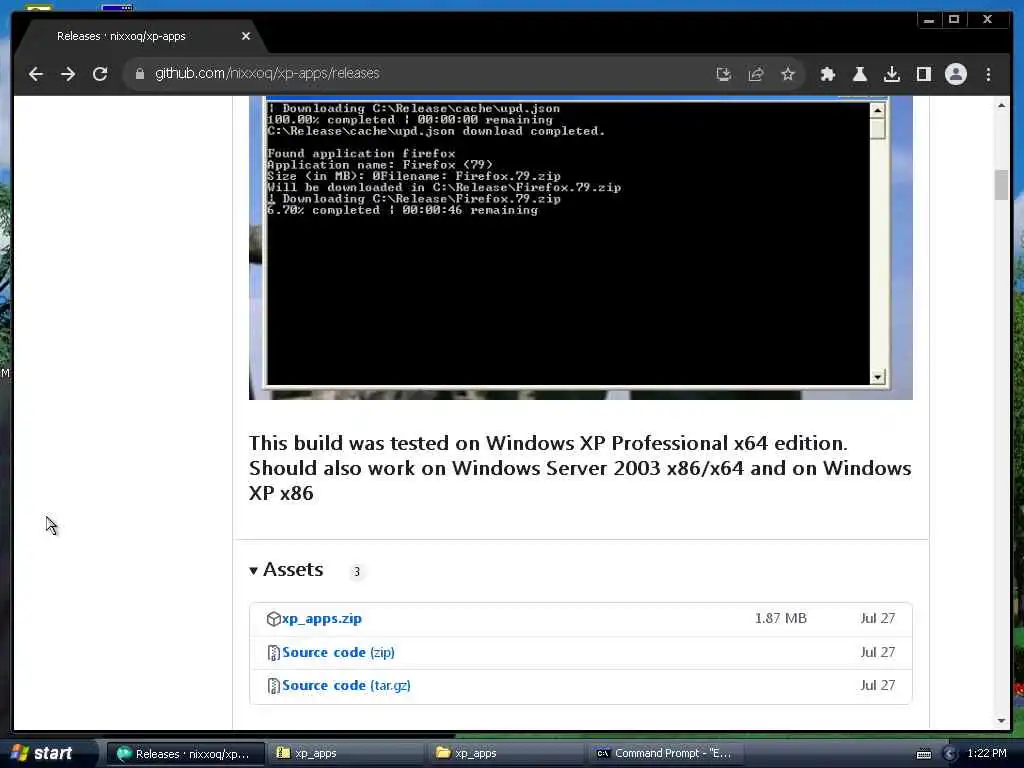Switch to Command Prompt taskbar button
This screenshot has width=1024, height=768.
pyautogui.click(x=665, y=754)
